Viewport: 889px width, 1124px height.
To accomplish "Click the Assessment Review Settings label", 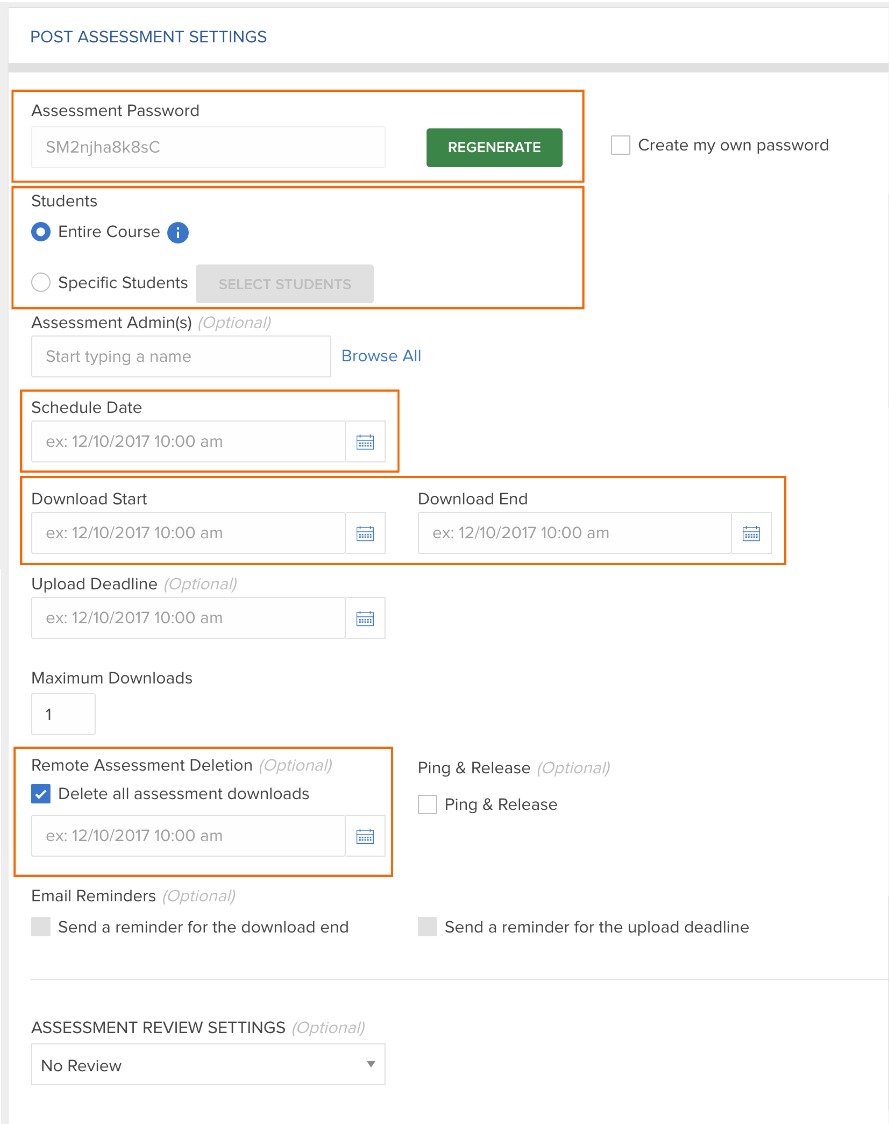I will point(158,1027).
